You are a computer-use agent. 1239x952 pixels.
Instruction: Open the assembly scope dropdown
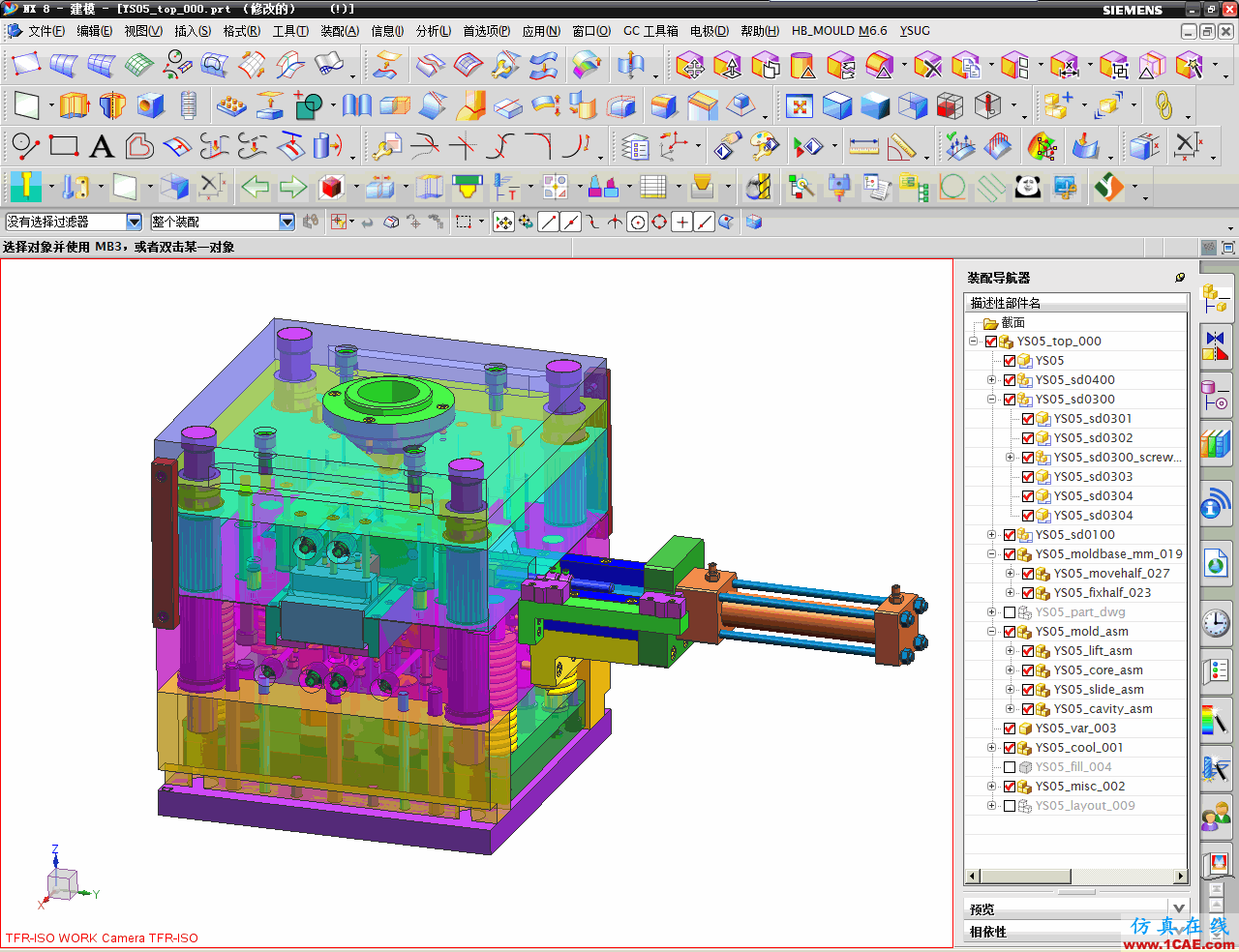click(287, 222)
